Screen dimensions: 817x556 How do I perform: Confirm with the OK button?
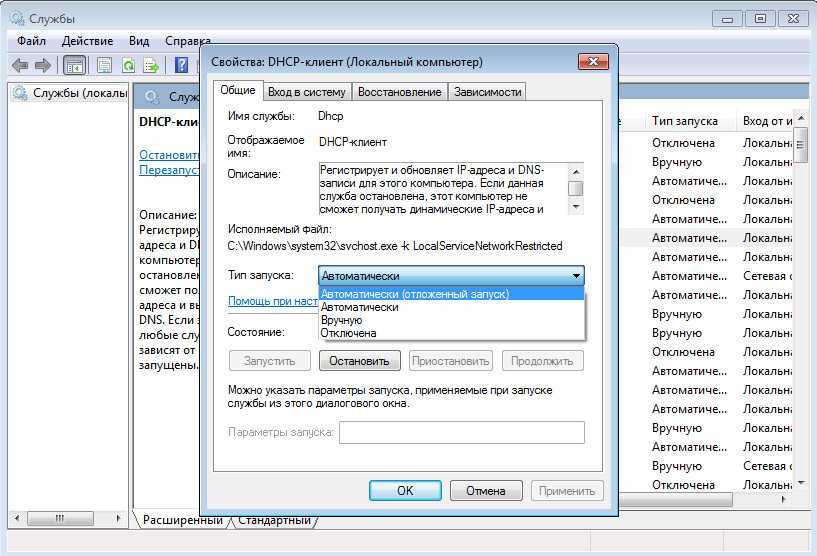point(405,491)
